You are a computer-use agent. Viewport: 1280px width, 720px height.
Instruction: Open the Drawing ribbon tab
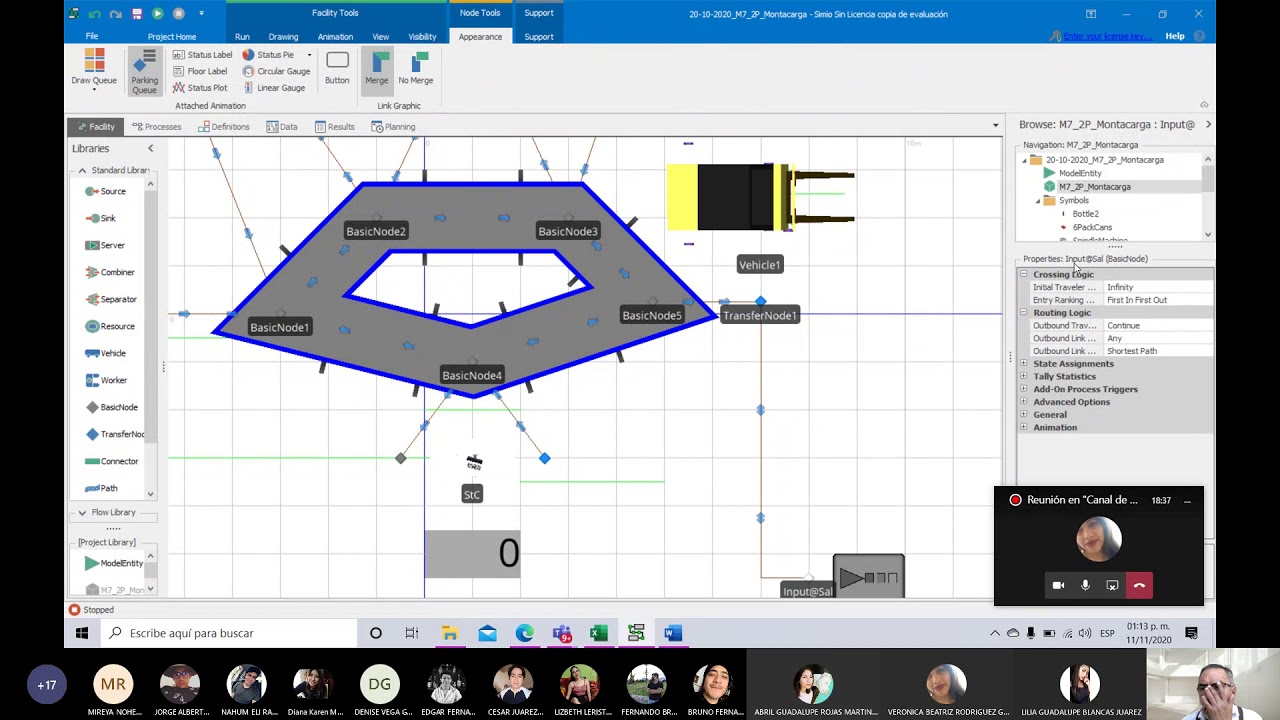click(x=283, y=37)
